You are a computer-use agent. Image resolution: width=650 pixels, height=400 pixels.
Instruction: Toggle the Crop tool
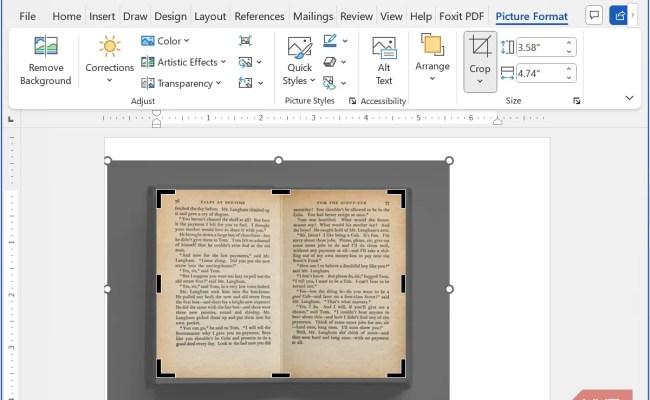480,61
